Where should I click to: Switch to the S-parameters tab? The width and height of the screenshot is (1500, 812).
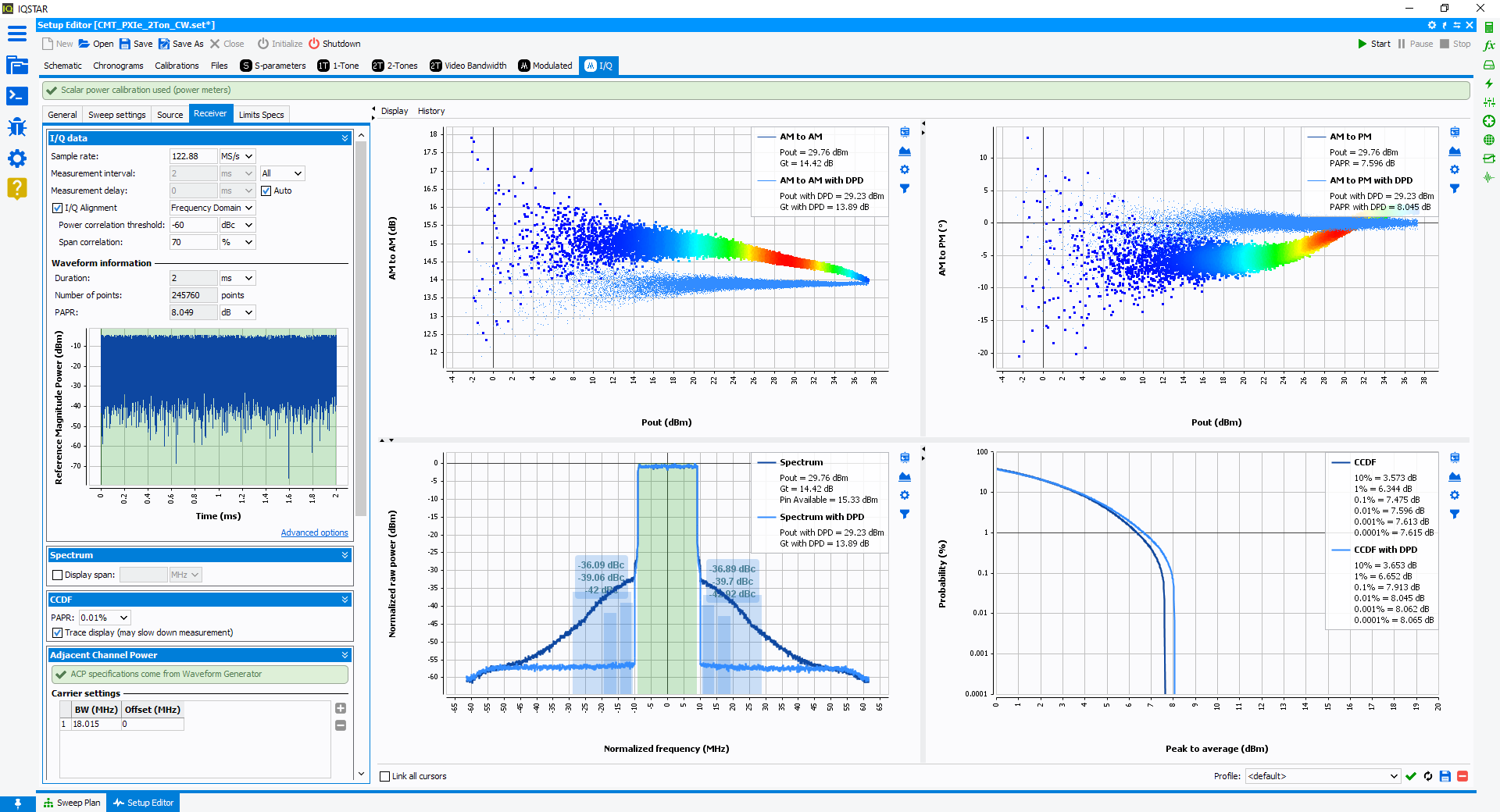273,66
